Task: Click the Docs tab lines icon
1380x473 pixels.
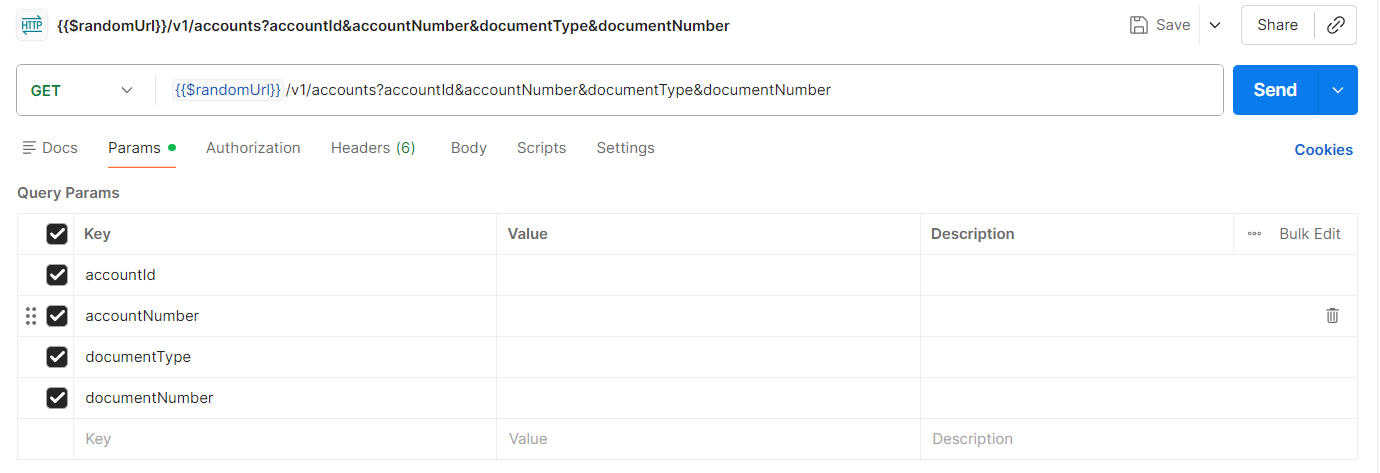Action: [x=29, y=148]
